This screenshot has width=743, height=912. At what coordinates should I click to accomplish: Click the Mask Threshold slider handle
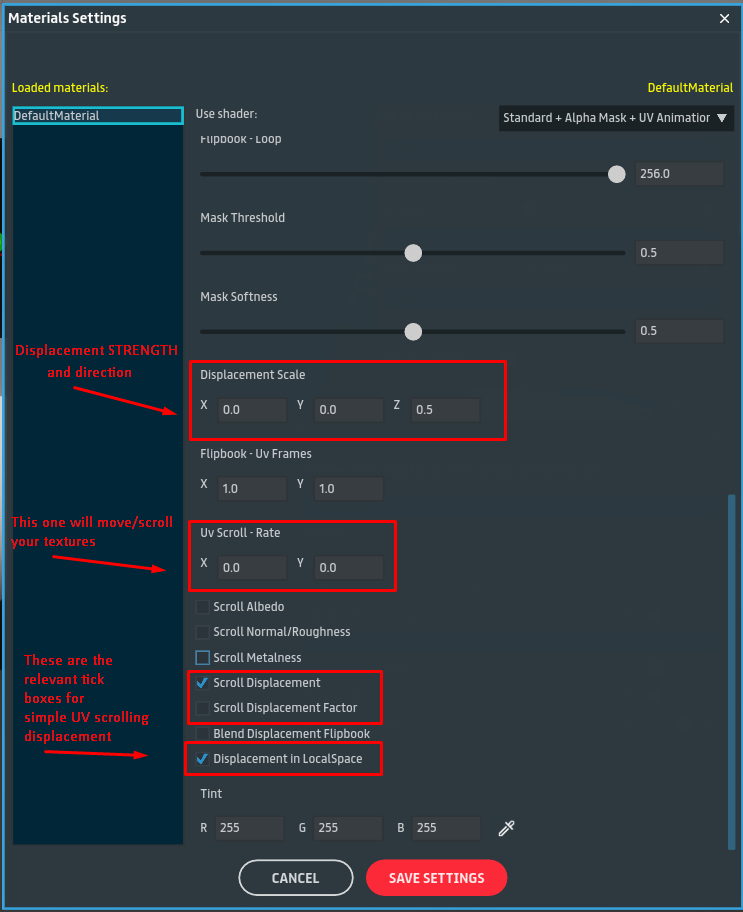413,253
